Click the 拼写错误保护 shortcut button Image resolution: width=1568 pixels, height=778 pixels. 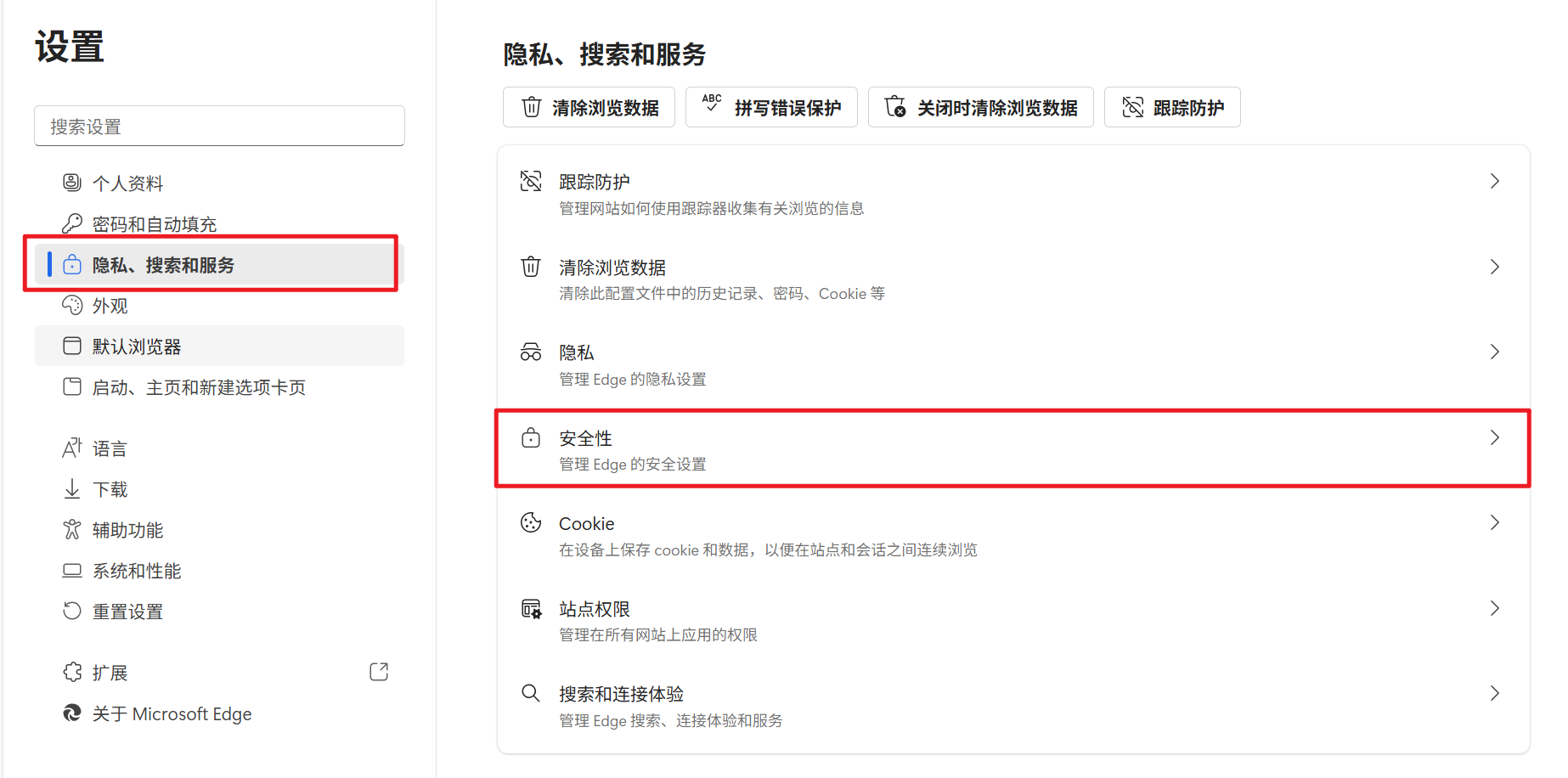point(771,108)
